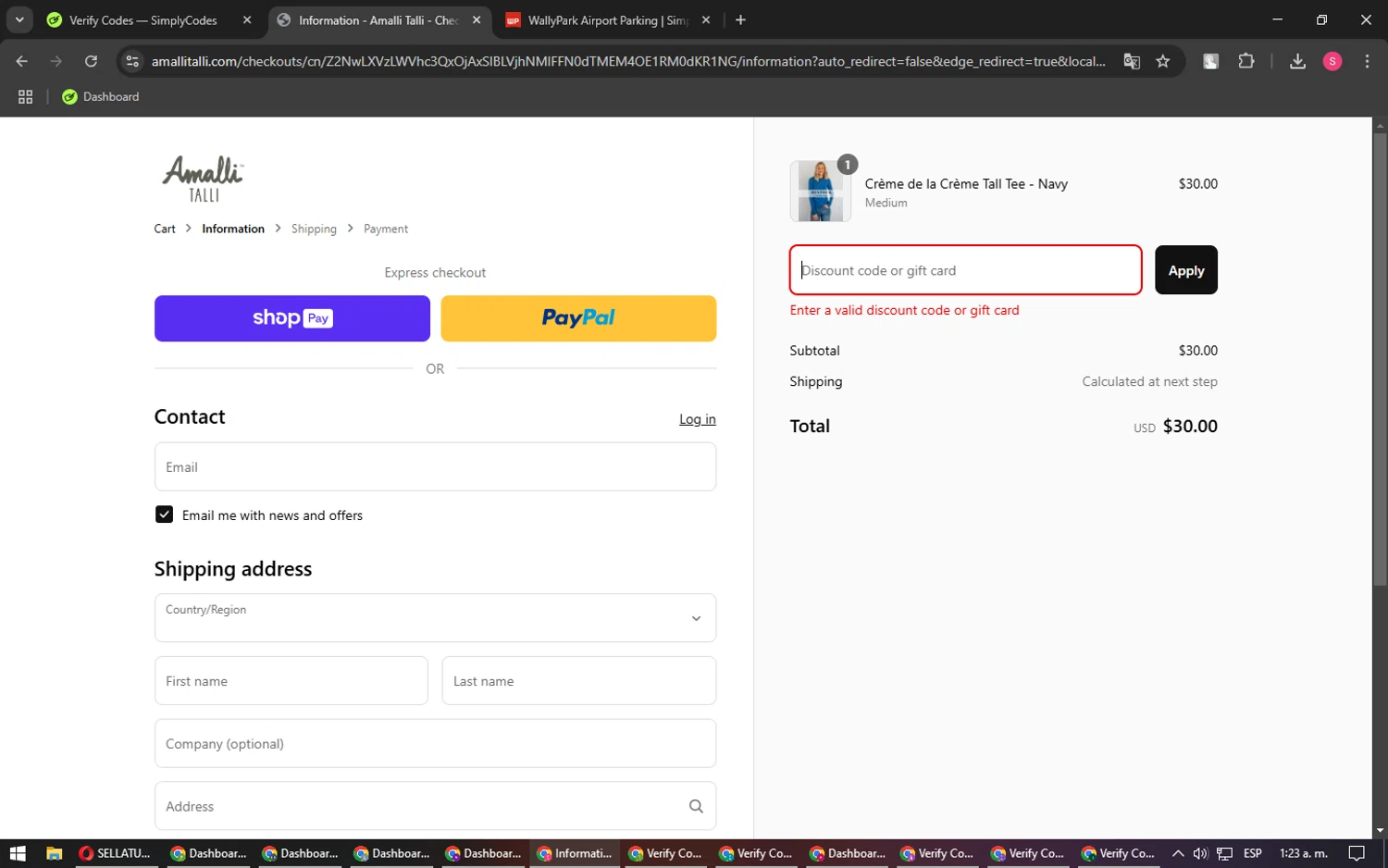This screenshot has height=868, width=1388.
Task: Open SELLATU... taskbar item
Action: pos(116,853)
